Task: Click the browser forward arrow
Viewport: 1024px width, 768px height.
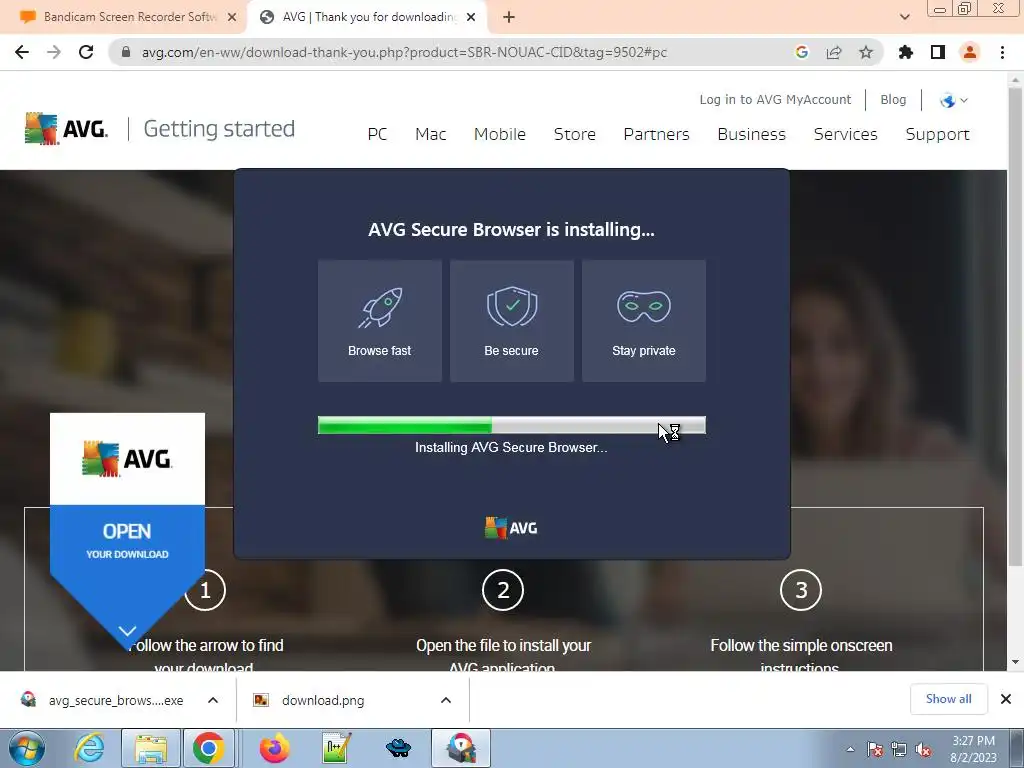Action: point(54,52)
